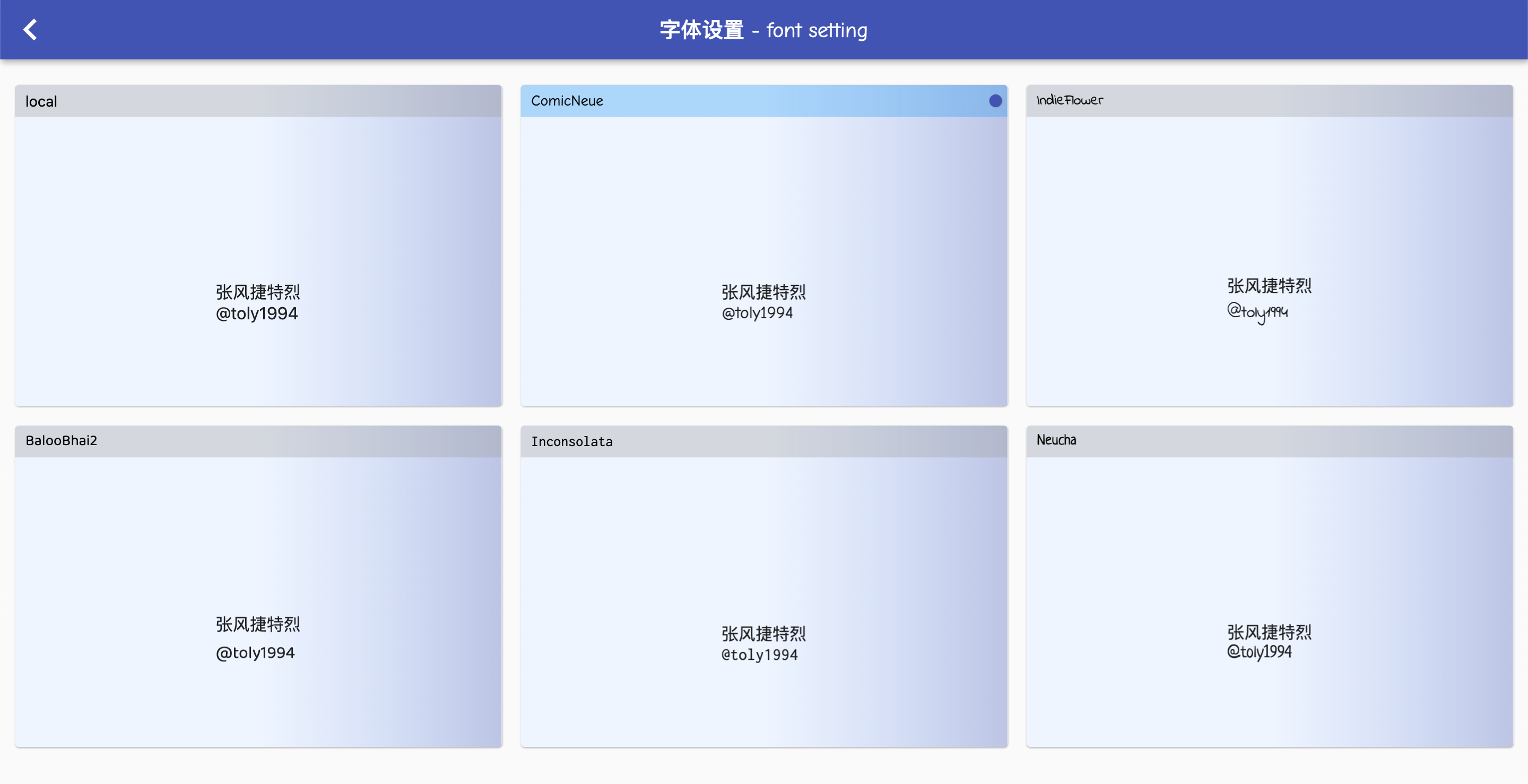Choose the Inconsolata font header
Image resolution: width=1528 pixels, height=784 pixels.
(763, 441)
